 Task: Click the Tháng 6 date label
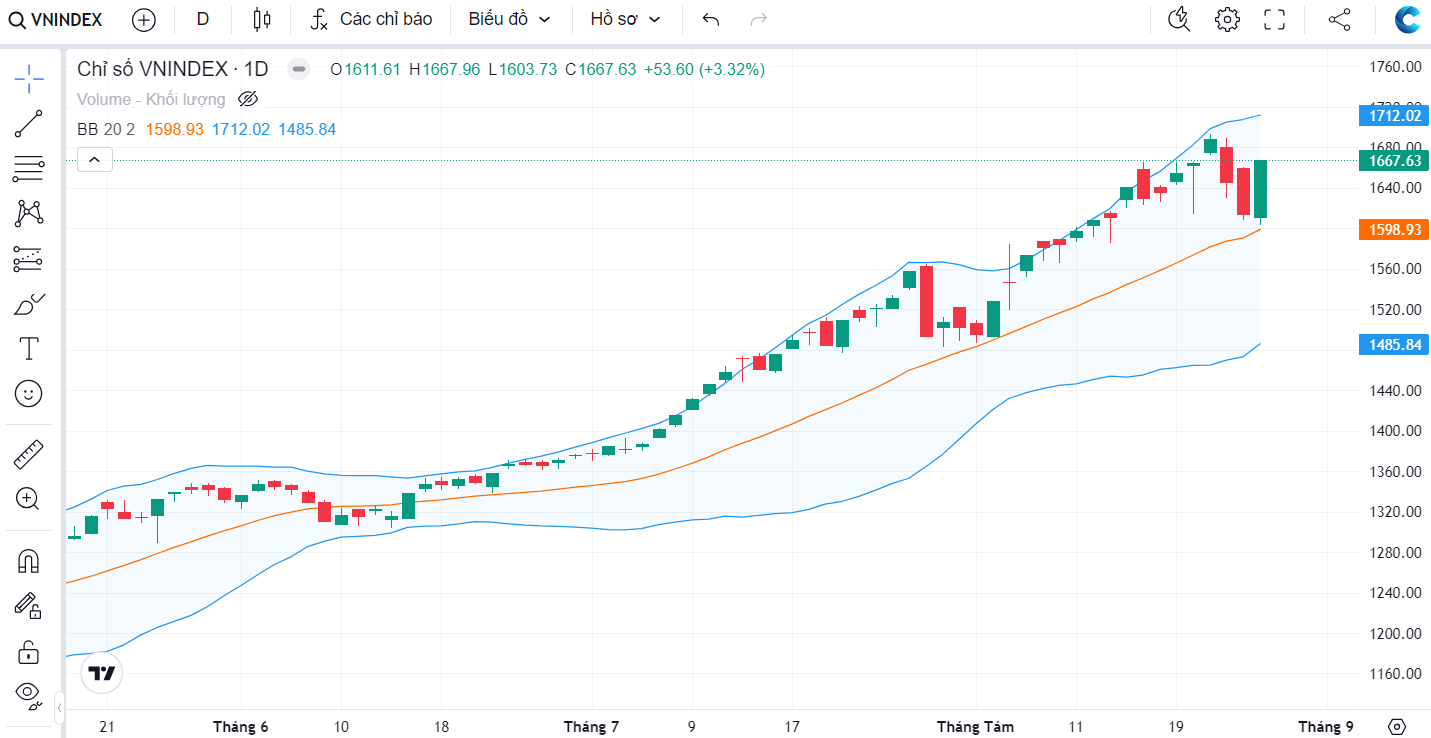click(240, 727)
